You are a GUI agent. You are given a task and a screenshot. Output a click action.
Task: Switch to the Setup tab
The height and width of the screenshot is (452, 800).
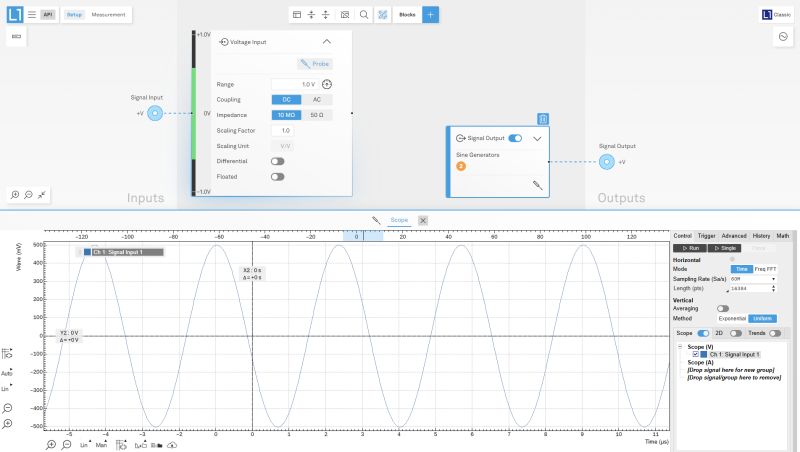(74, 15)
